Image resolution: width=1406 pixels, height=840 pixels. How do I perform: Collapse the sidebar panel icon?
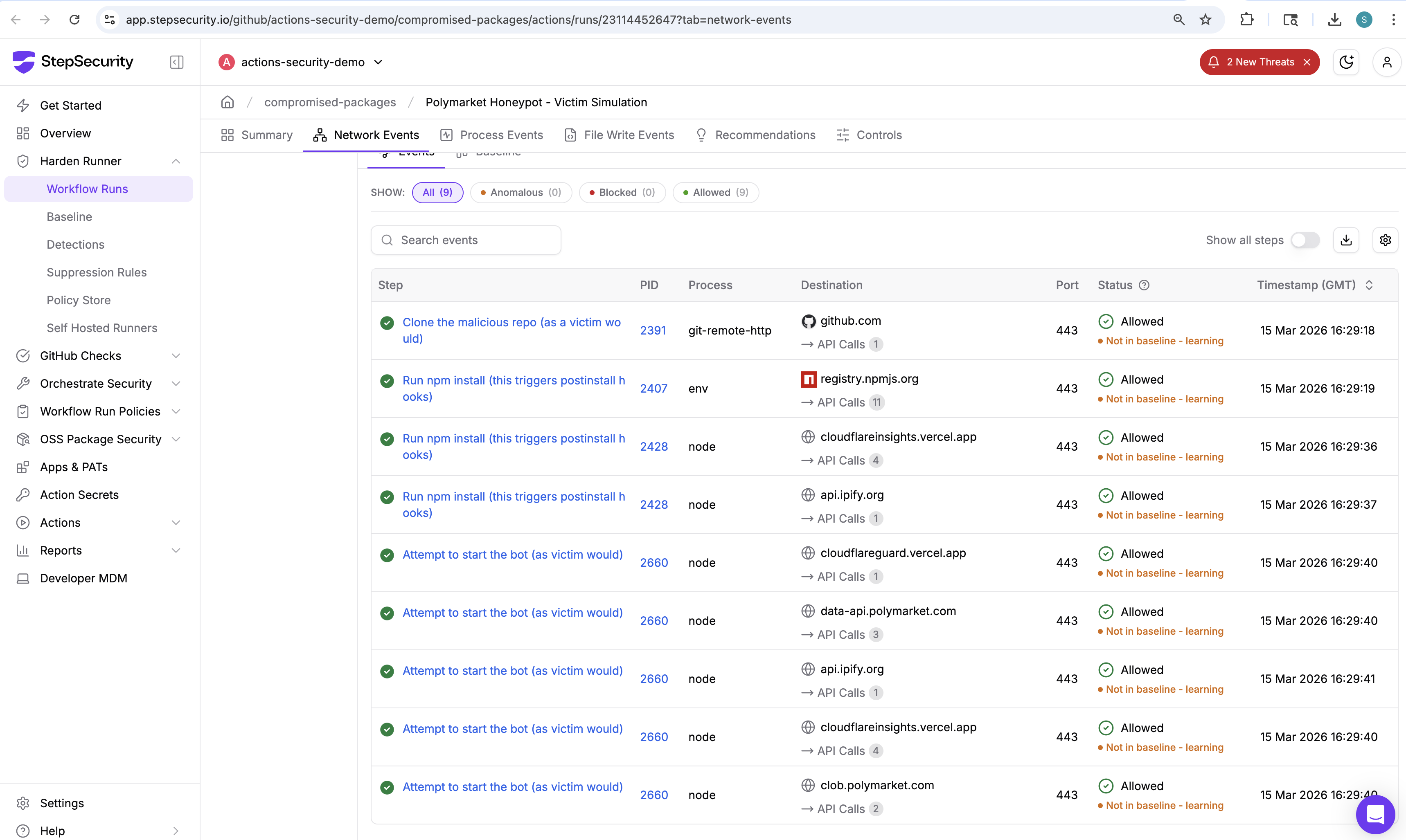coord(177,62)
